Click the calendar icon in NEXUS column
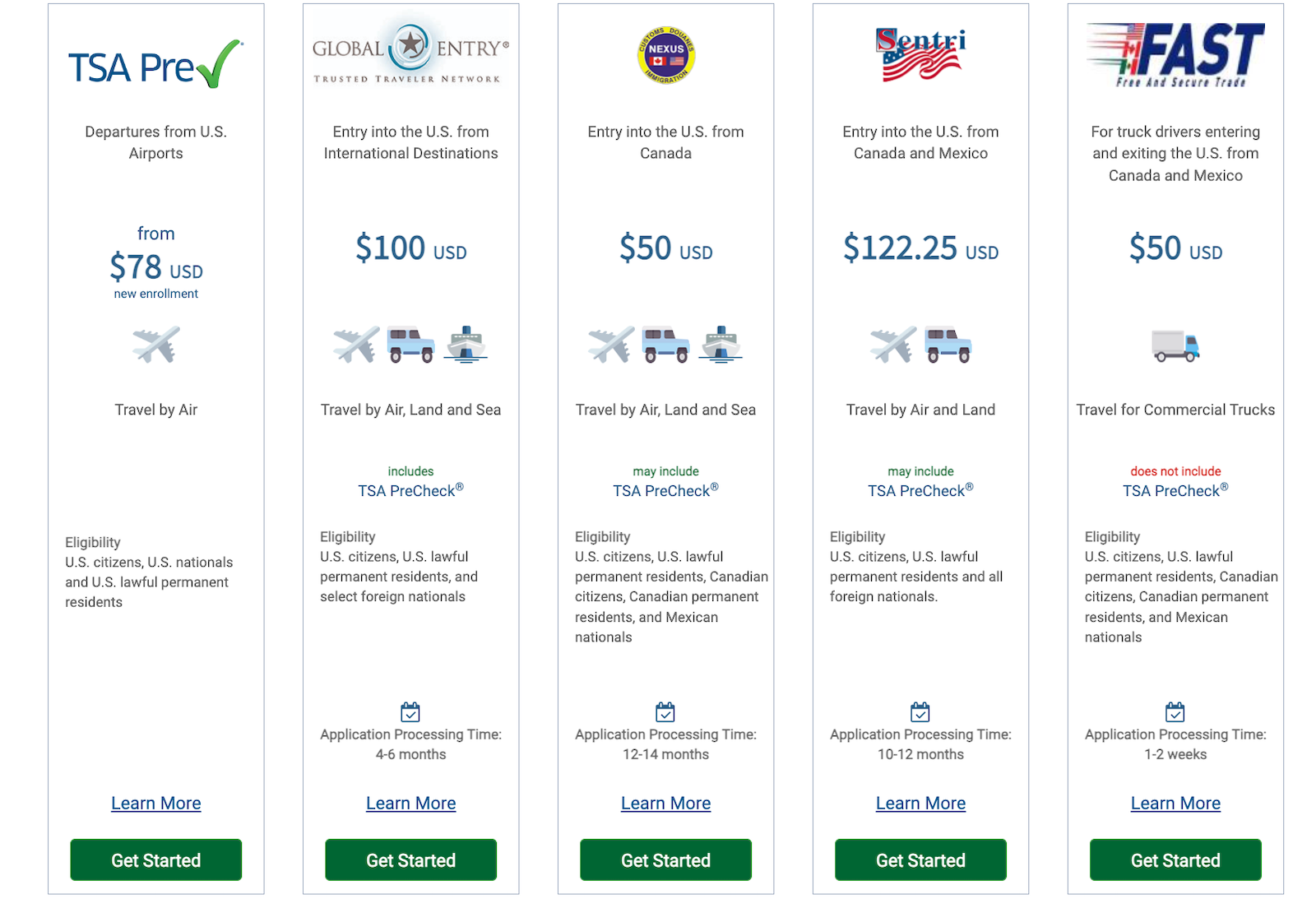The image size is (1316, 908). [x=665, y=711]
